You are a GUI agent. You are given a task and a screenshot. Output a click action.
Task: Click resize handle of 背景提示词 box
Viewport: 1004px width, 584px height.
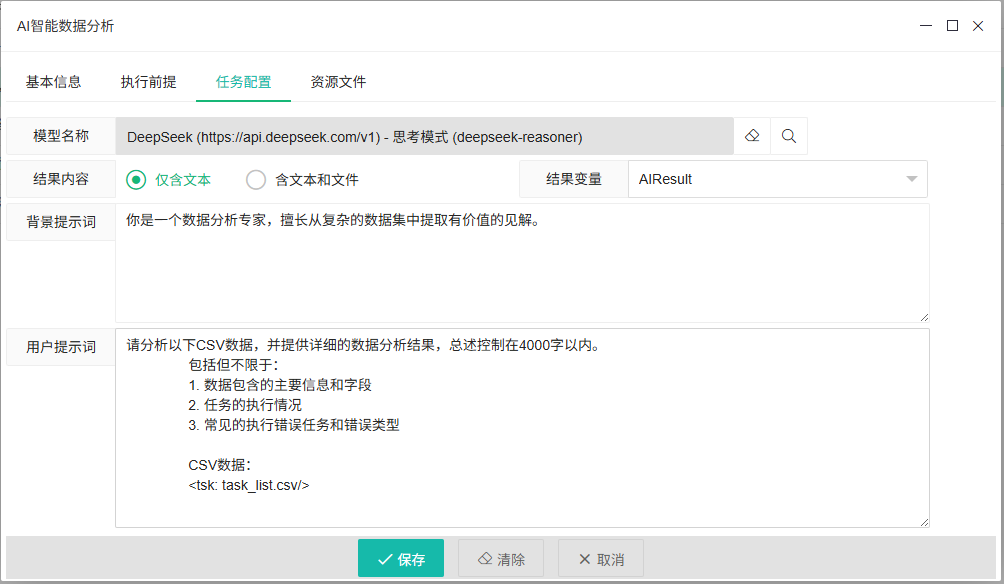coord(924,316)
